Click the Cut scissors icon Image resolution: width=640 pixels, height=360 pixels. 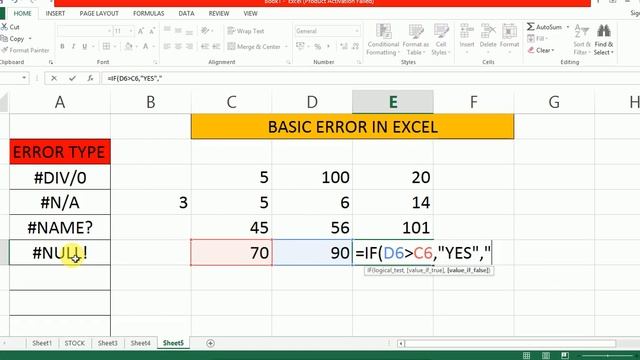tap(4, 27)
